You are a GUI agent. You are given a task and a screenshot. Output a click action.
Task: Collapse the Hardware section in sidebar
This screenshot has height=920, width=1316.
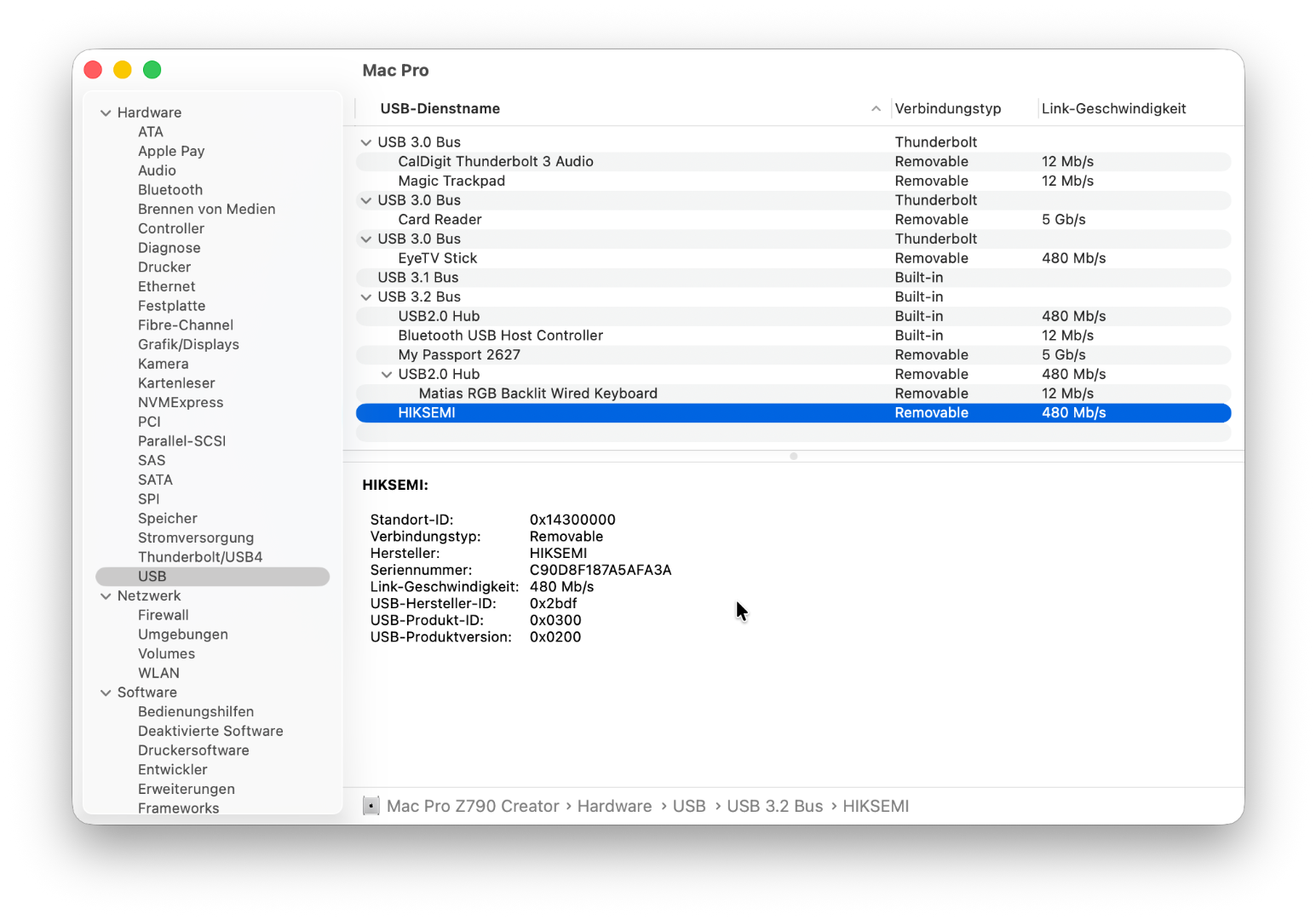click(106, 112)
